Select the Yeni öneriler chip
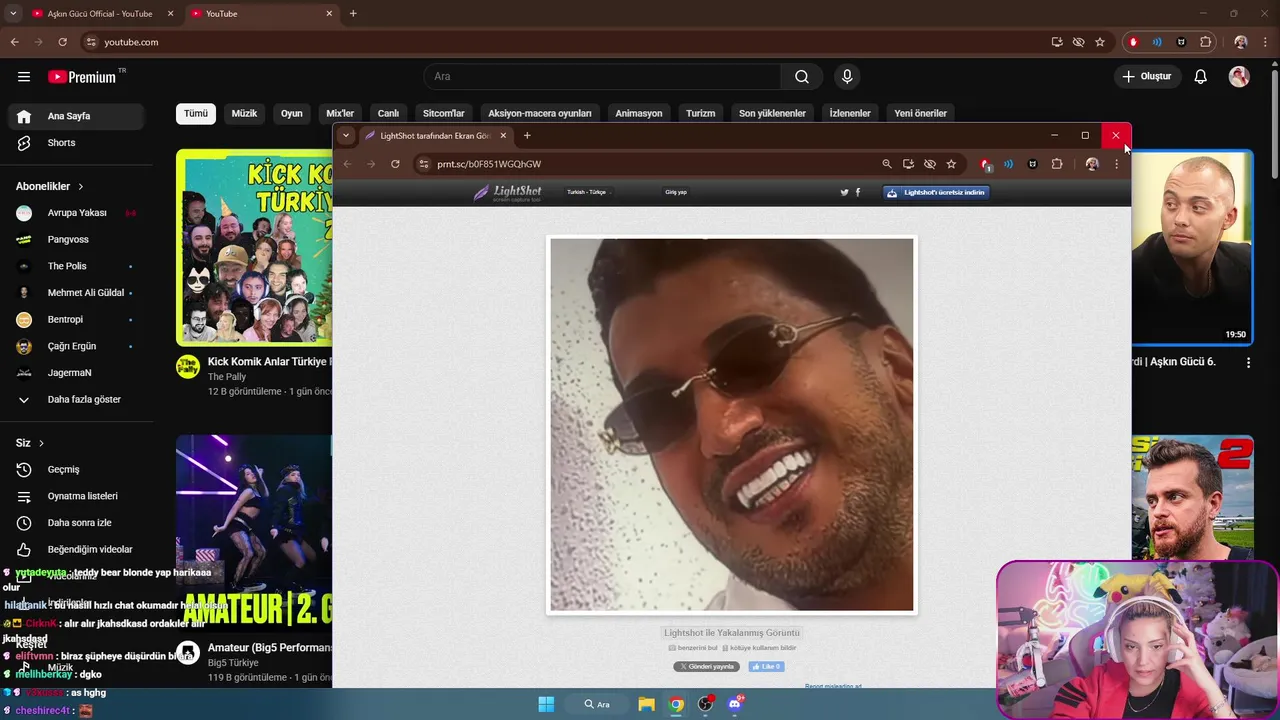This screenshot has height=720, width=1280. click(x=920, y=113)
